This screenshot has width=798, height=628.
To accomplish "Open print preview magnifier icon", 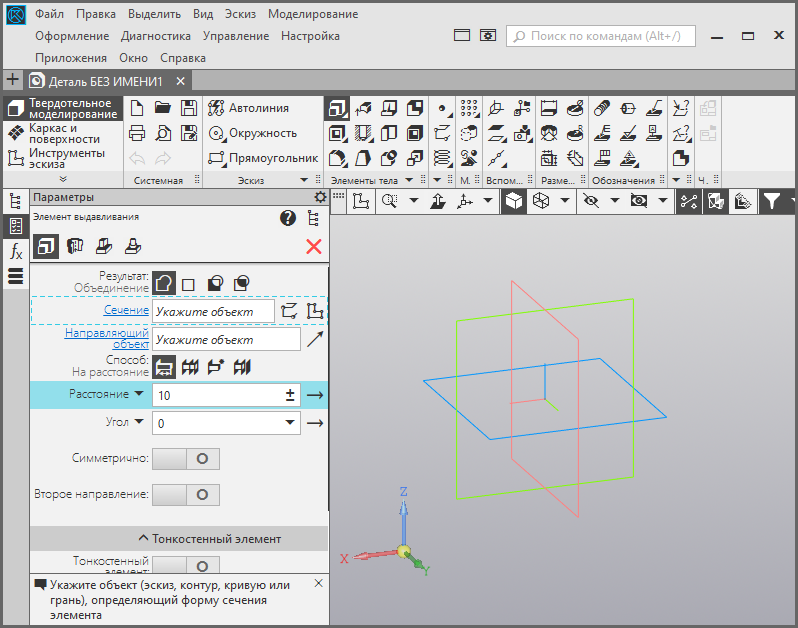I will 163,133.
